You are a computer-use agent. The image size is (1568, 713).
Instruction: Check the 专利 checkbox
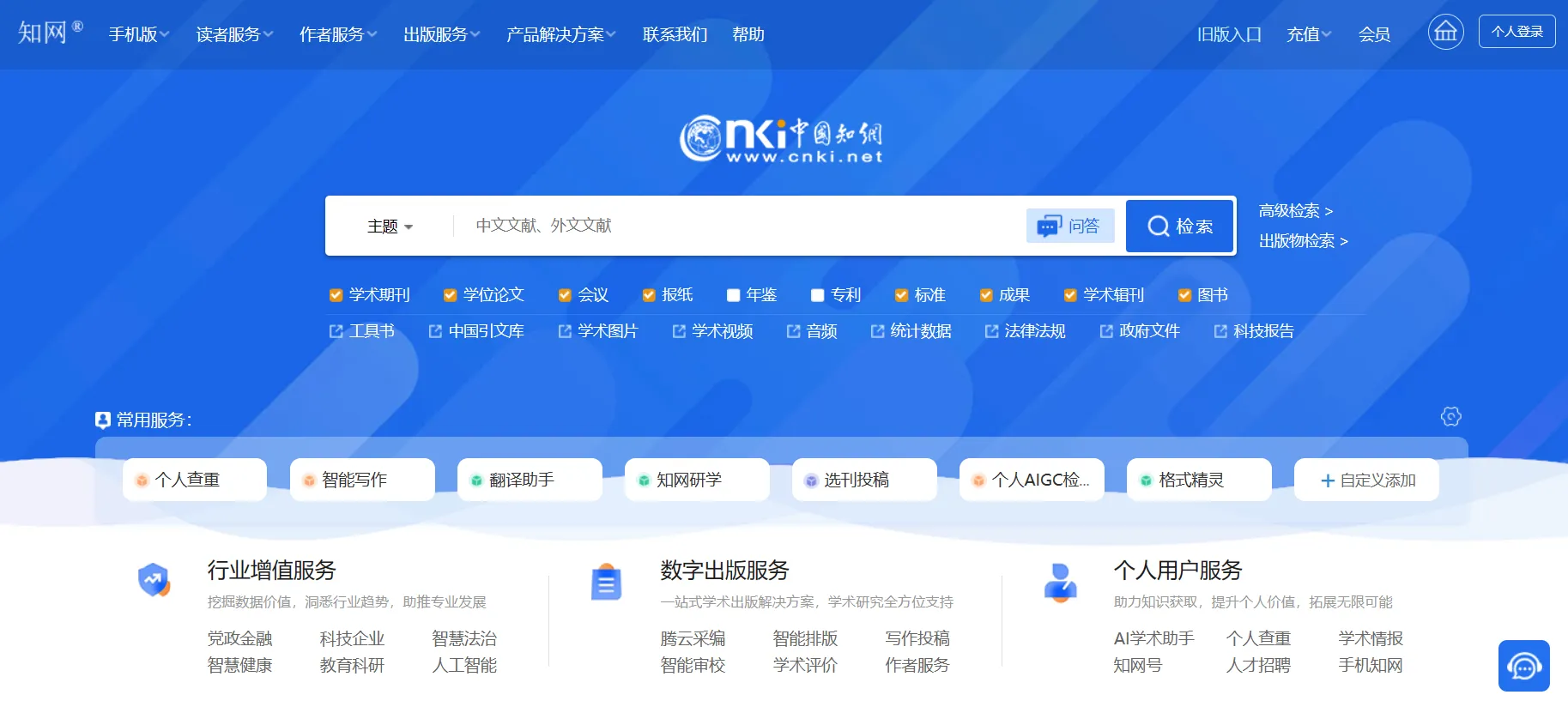point(817,295)
